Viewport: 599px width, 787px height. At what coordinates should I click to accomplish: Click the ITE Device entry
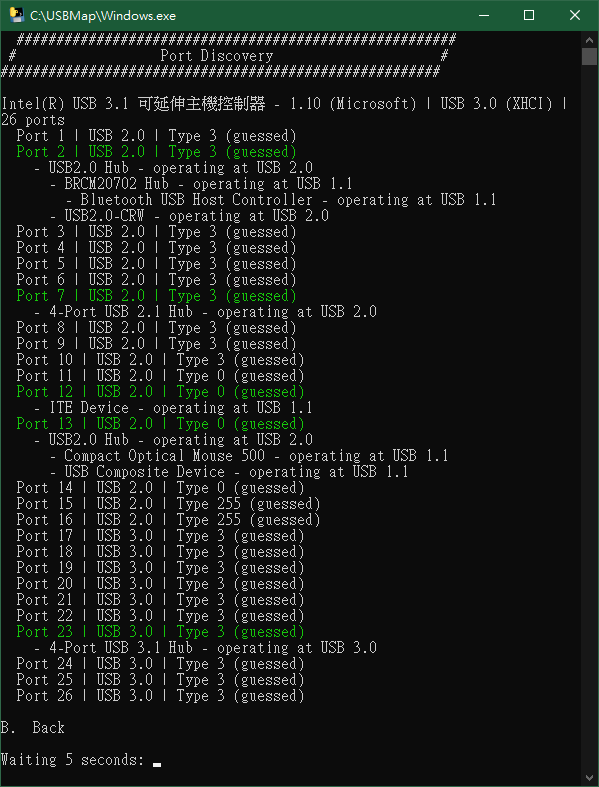173,408
